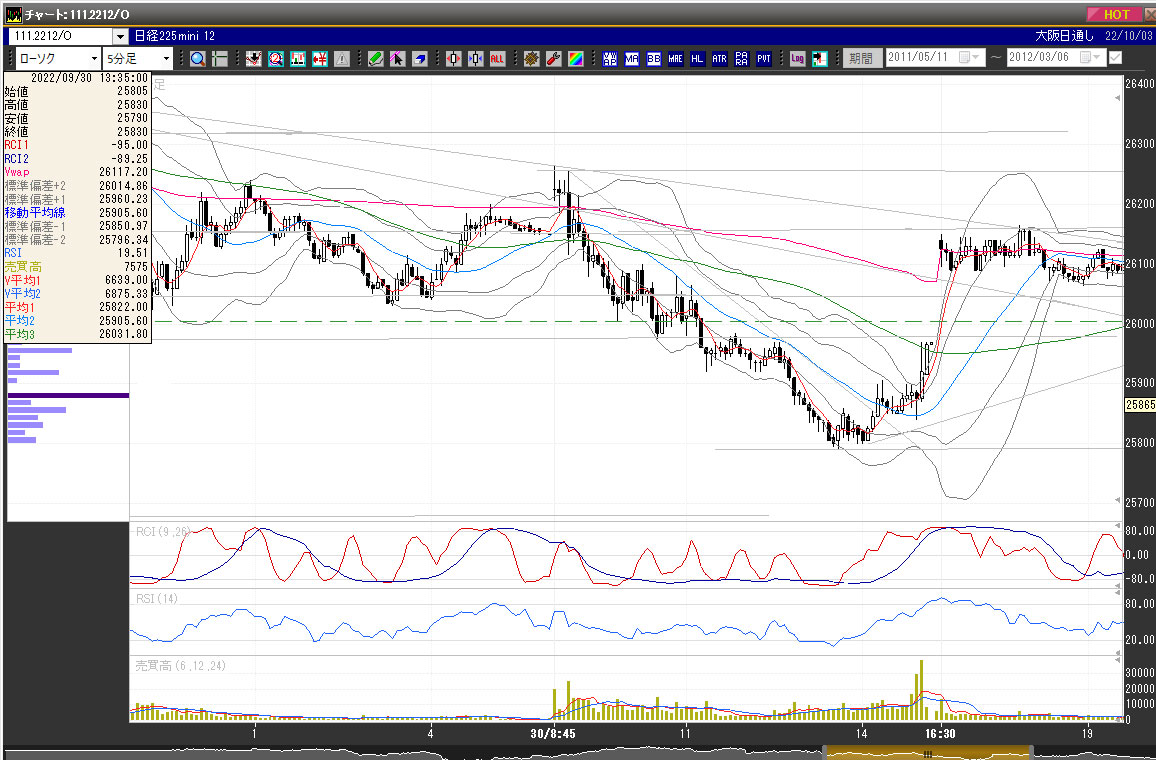Click the 終値 close price row

click(x=77, y=131)
